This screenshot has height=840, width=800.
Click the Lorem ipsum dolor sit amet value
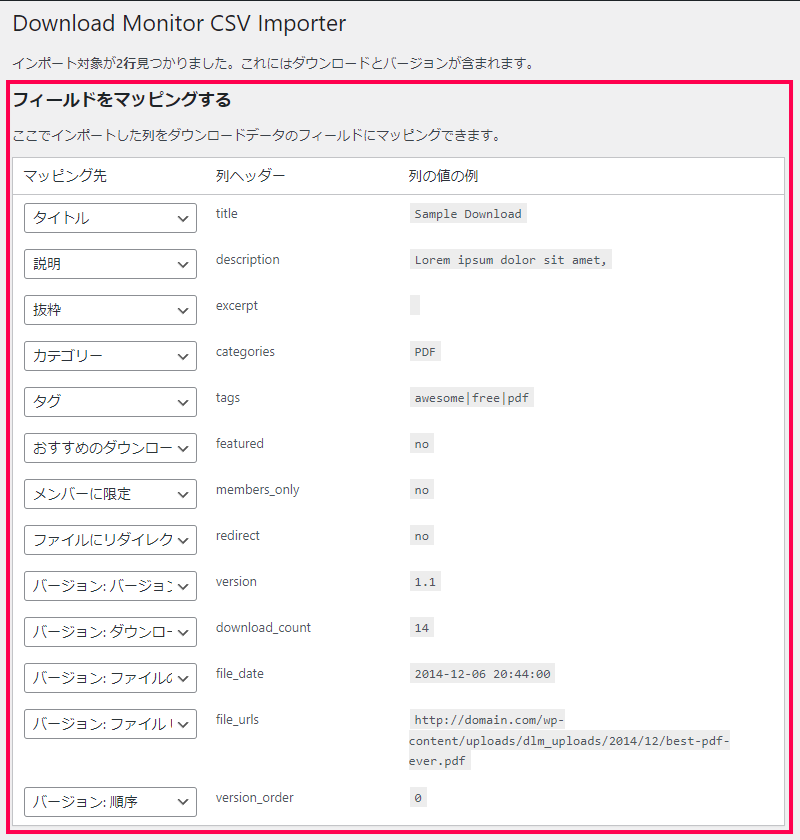point(510,260)
